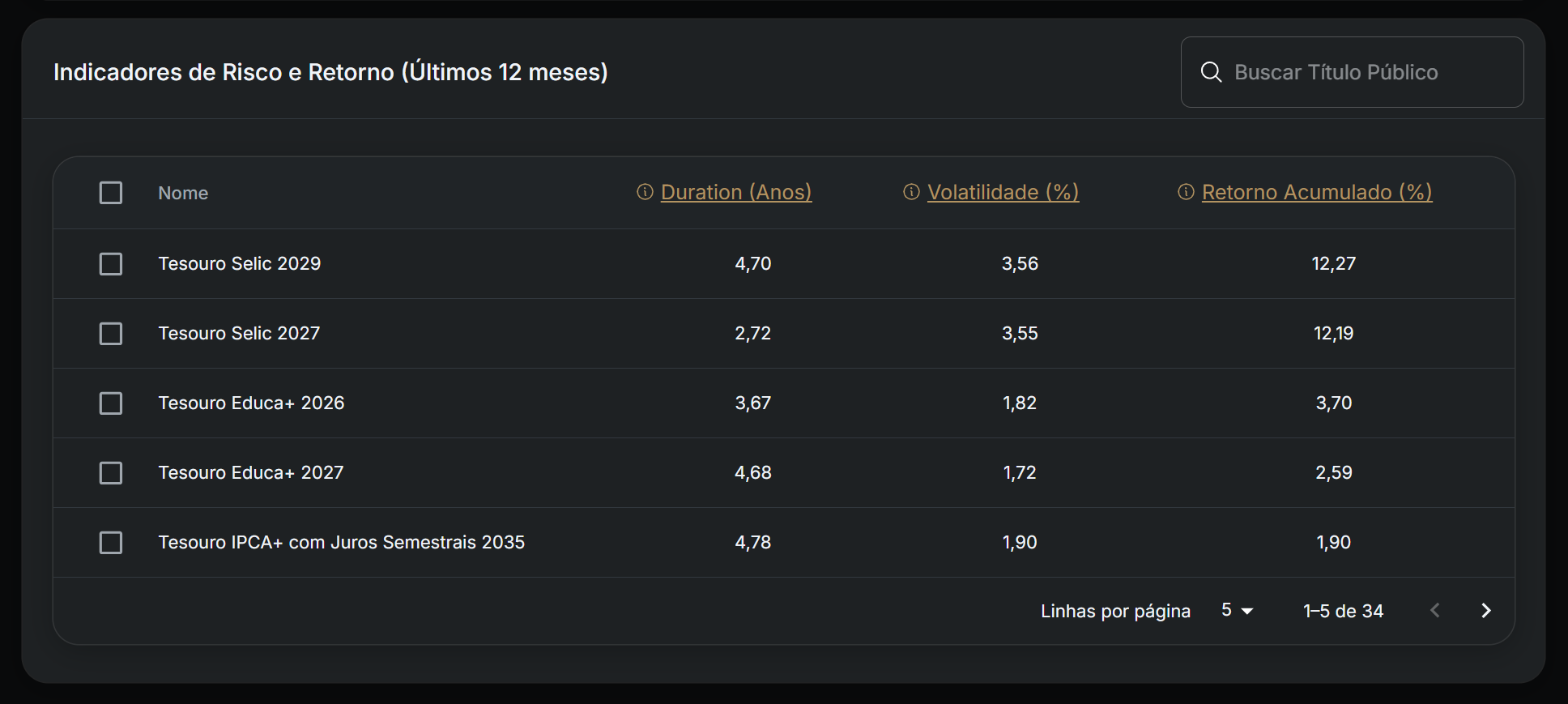Sort by Retorno Acumulado (%) column header
1568x704 pixels.
pos(1316,192)
